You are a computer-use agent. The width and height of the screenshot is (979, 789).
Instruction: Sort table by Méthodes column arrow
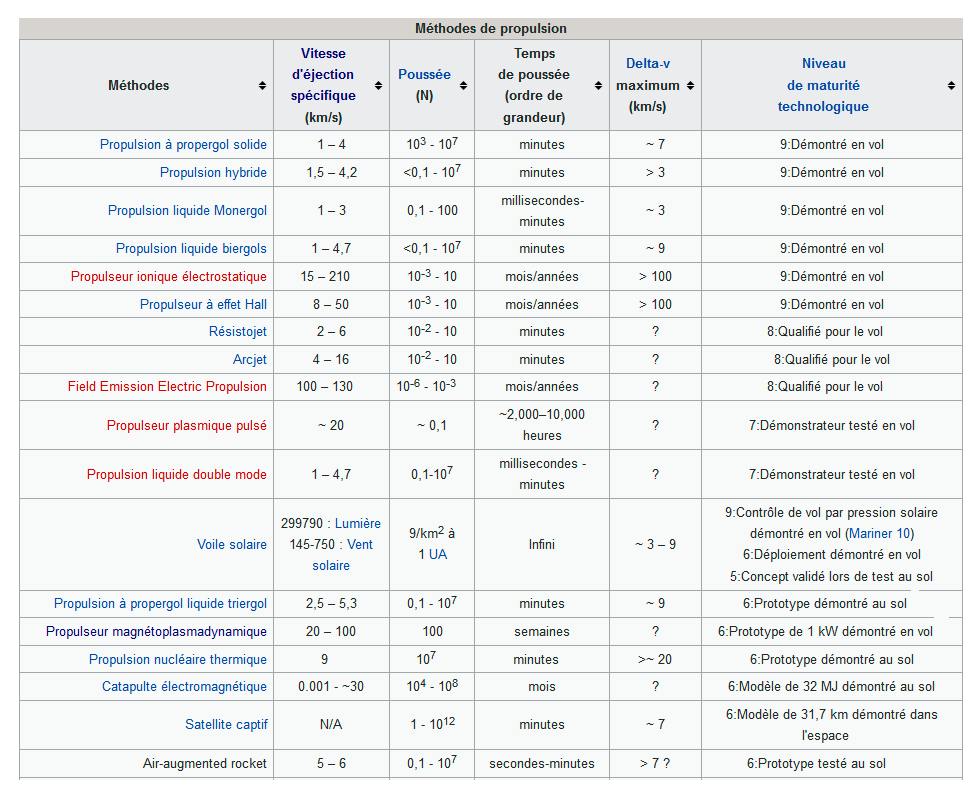262,86
